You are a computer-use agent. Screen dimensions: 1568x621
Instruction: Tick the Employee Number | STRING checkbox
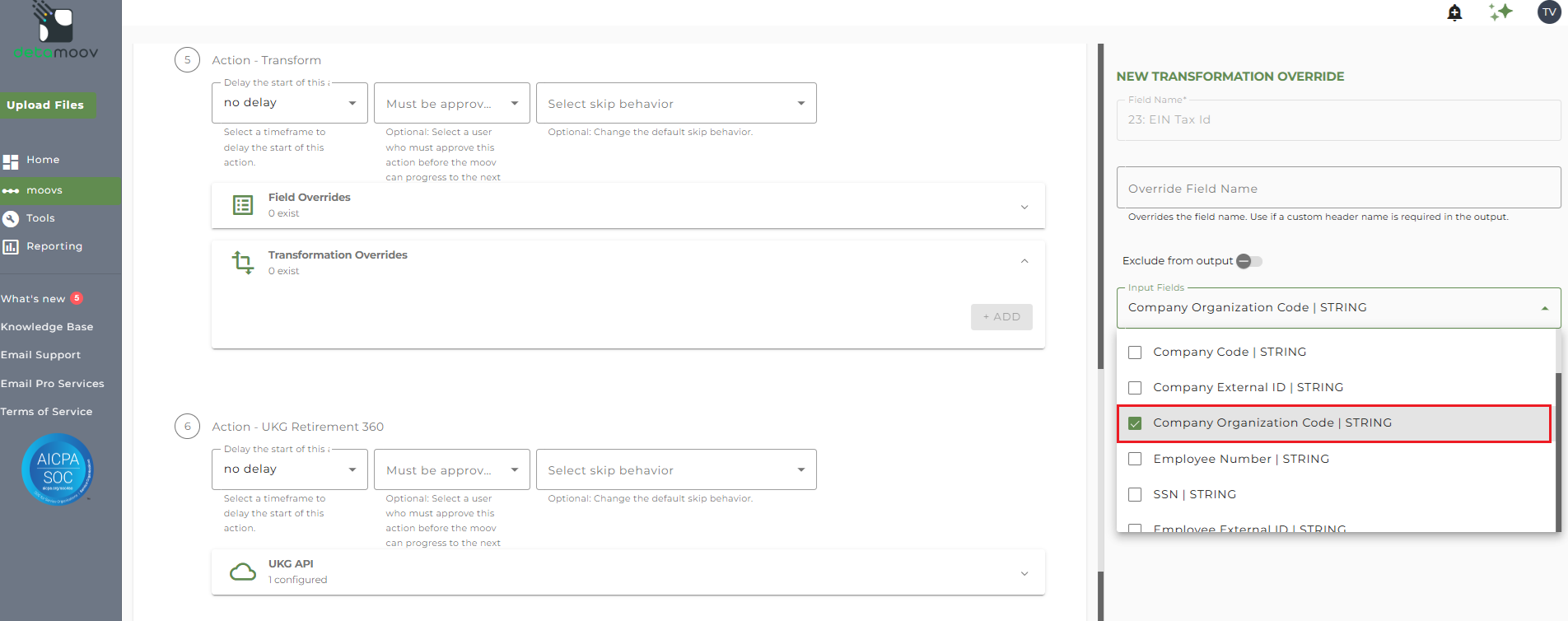(1135, 459)
